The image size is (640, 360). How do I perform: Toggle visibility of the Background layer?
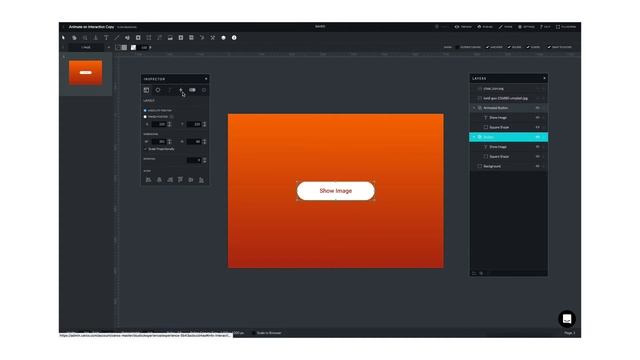(538, 166)
